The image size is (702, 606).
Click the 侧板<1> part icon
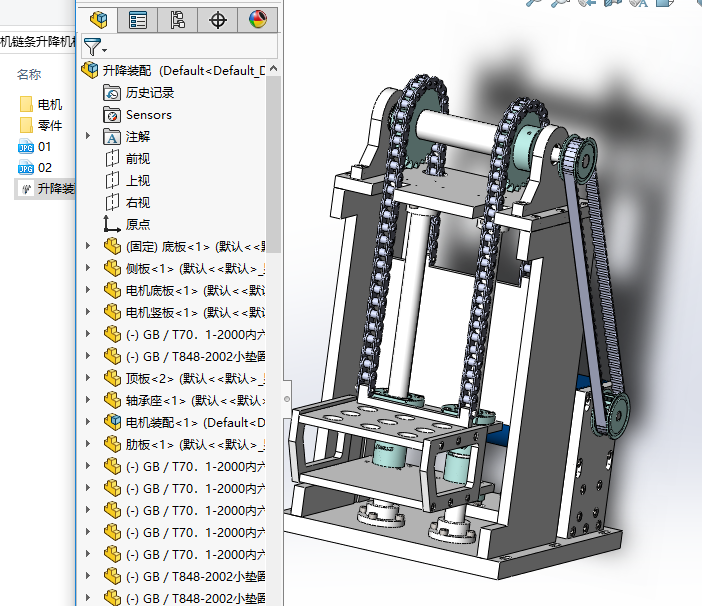point(112,269)
